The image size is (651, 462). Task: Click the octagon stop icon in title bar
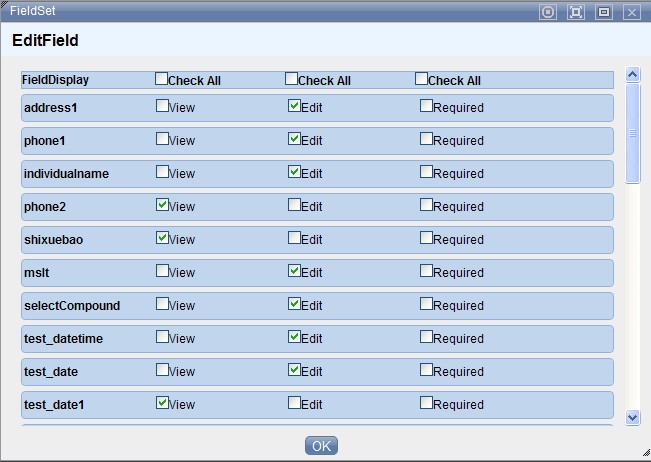click(x=547, y=12)
